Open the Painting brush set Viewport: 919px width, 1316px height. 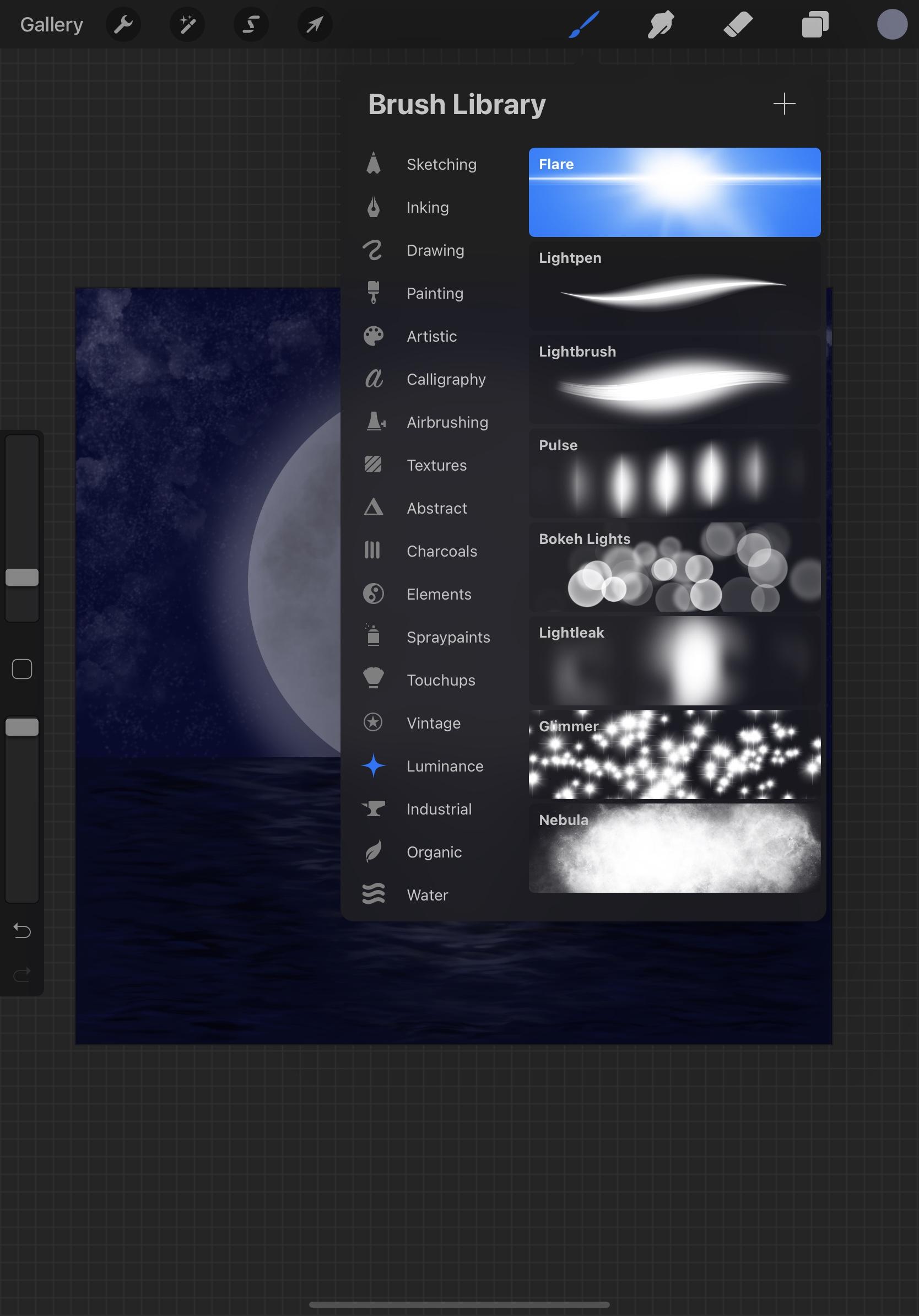436,294
